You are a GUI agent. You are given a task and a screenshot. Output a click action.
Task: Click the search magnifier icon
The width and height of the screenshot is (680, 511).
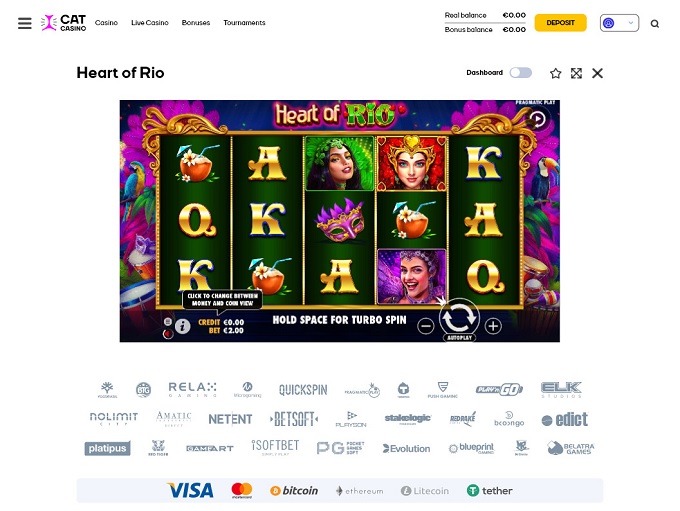[654, 23]
